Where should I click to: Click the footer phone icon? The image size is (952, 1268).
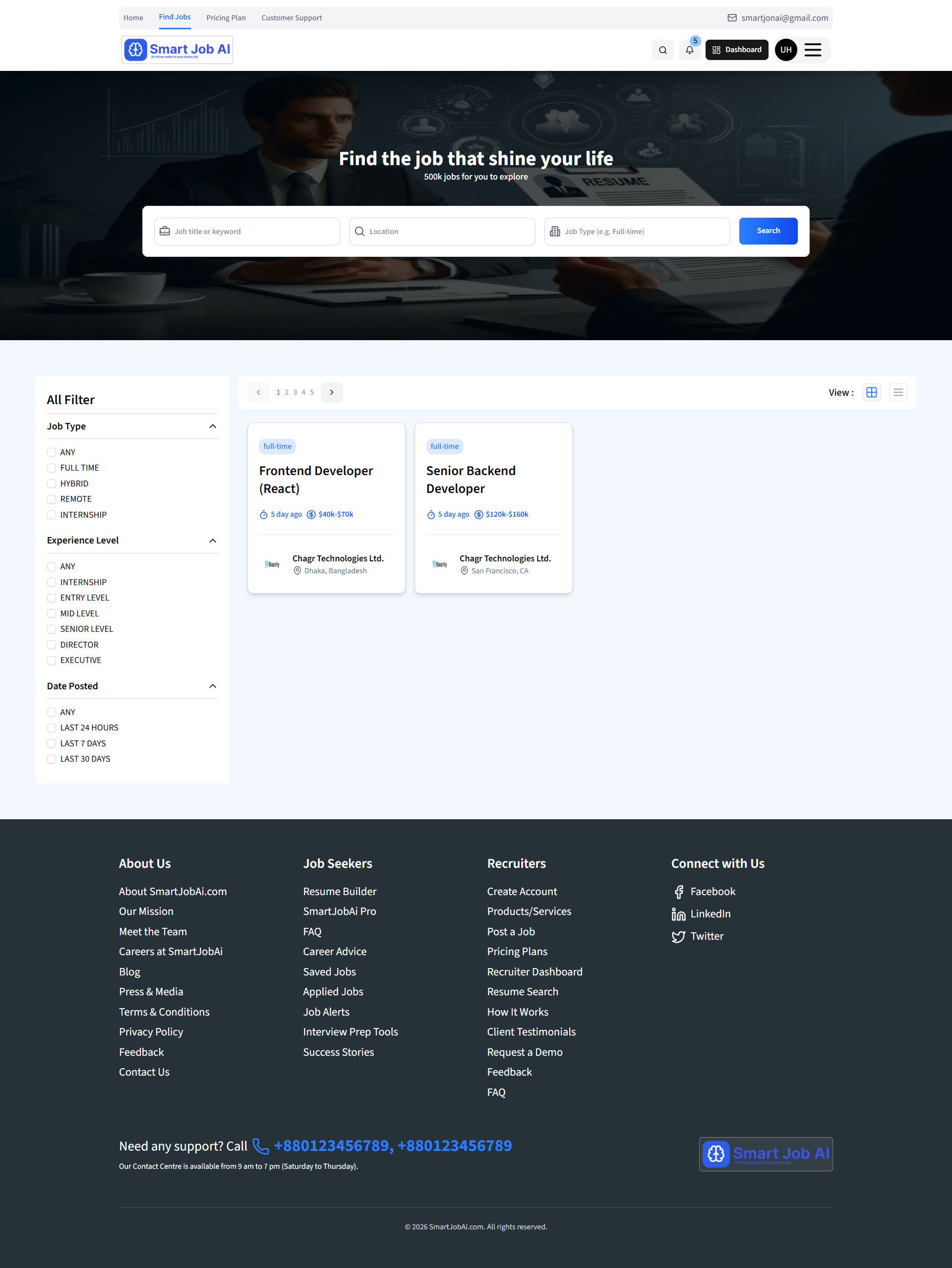[x=261, y=1146]
